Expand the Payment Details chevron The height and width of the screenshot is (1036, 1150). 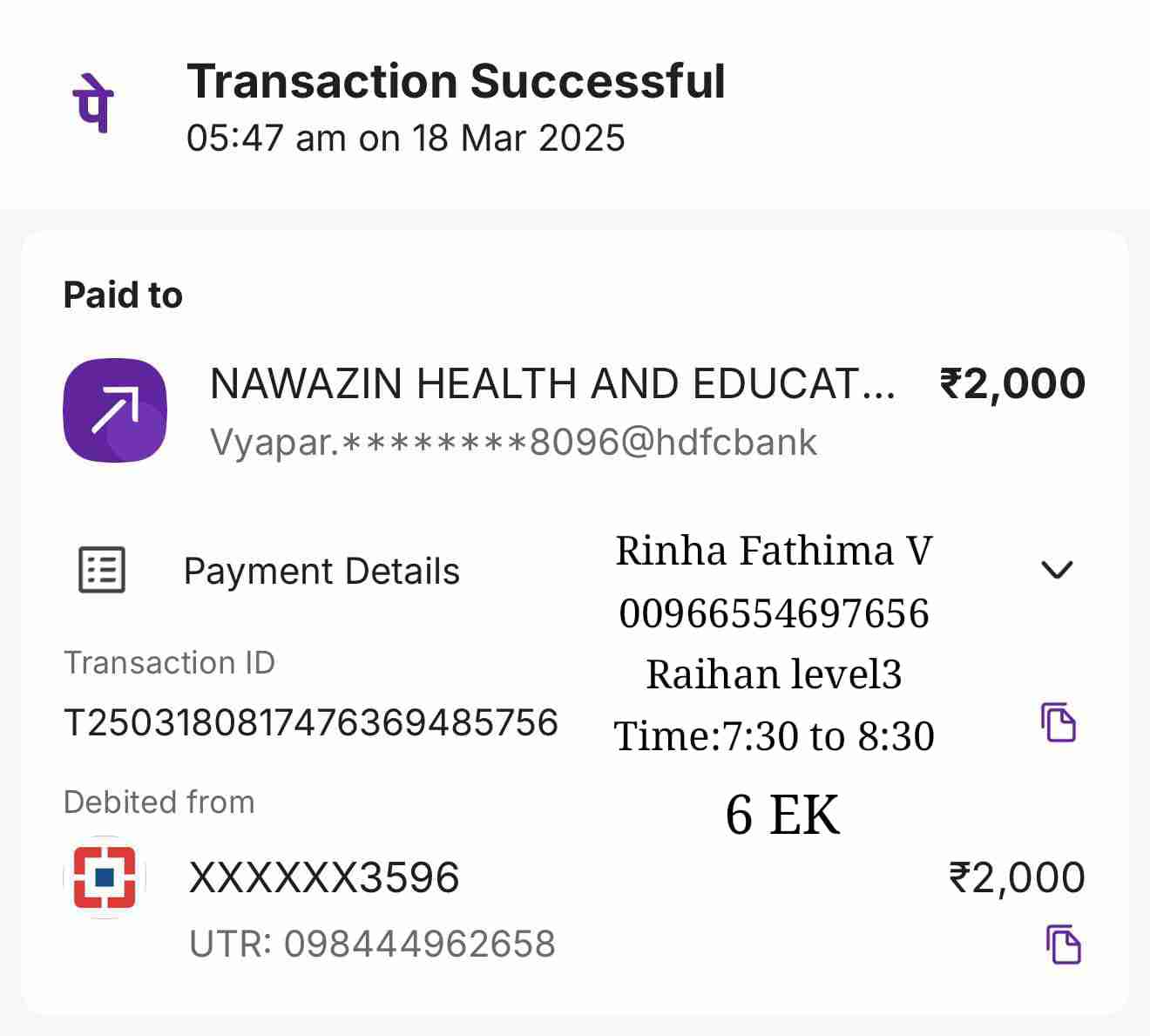click(x=1057, y=570)
